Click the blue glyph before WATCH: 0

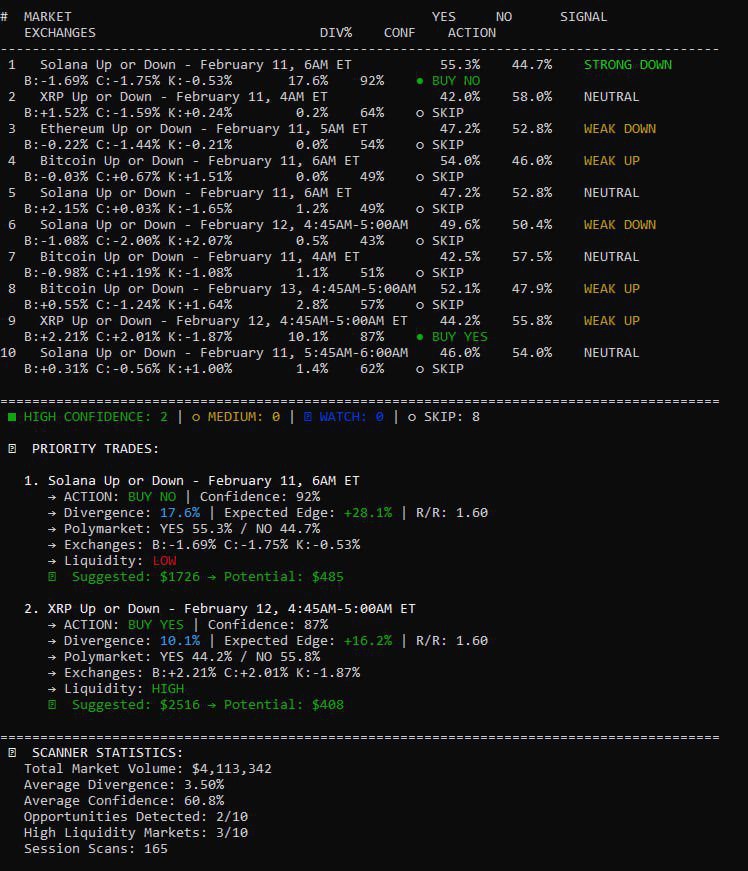(308, 417)
